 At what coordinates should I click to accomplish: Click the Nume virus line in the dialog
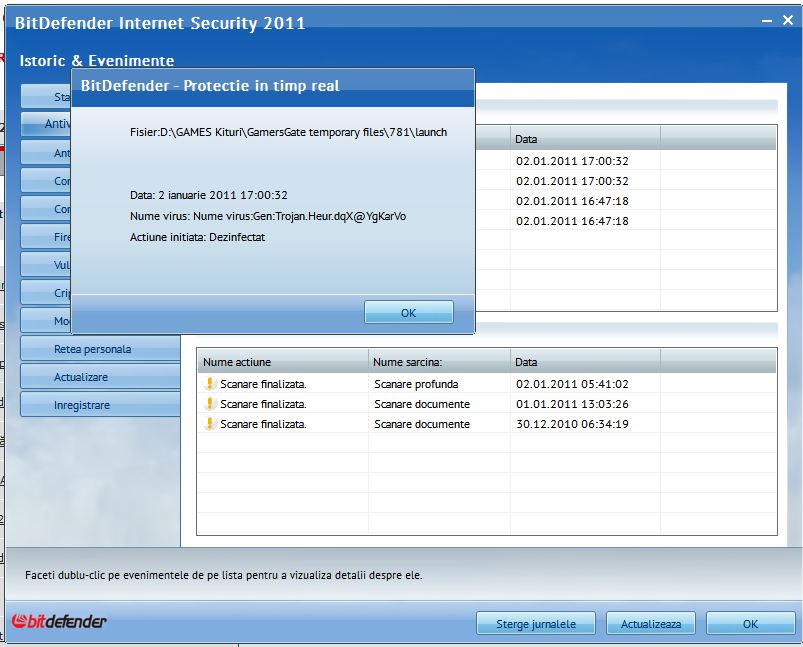(x=268, y=216)
